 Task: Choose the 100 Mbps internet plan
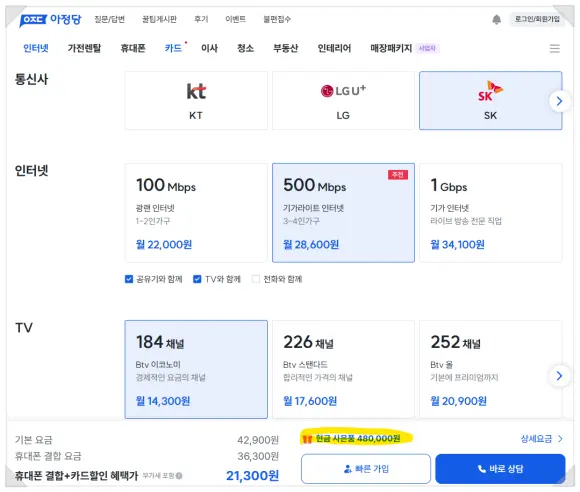196,213
